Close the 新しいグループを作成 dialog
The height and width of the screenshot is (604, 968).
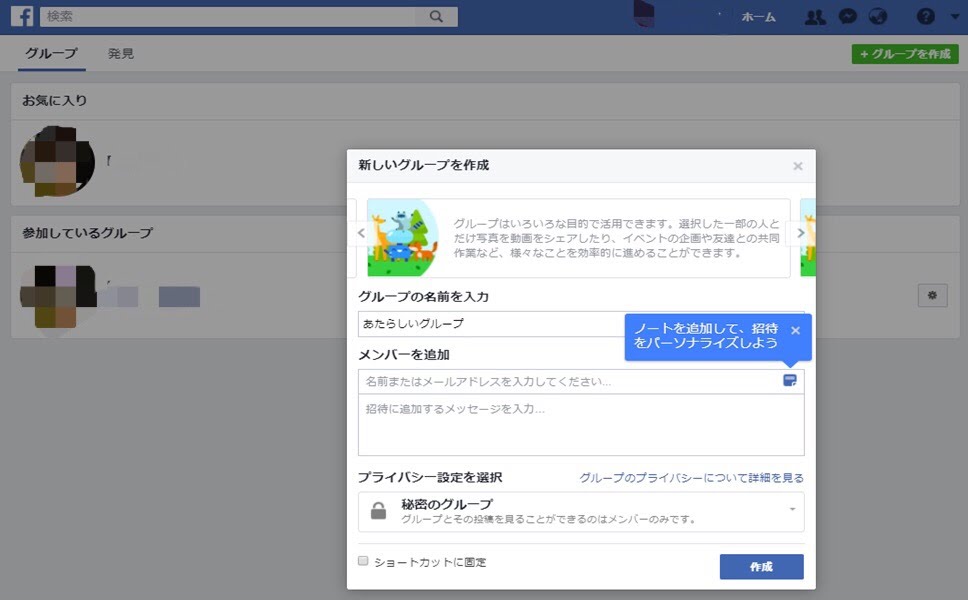click(x=798, y=166)
